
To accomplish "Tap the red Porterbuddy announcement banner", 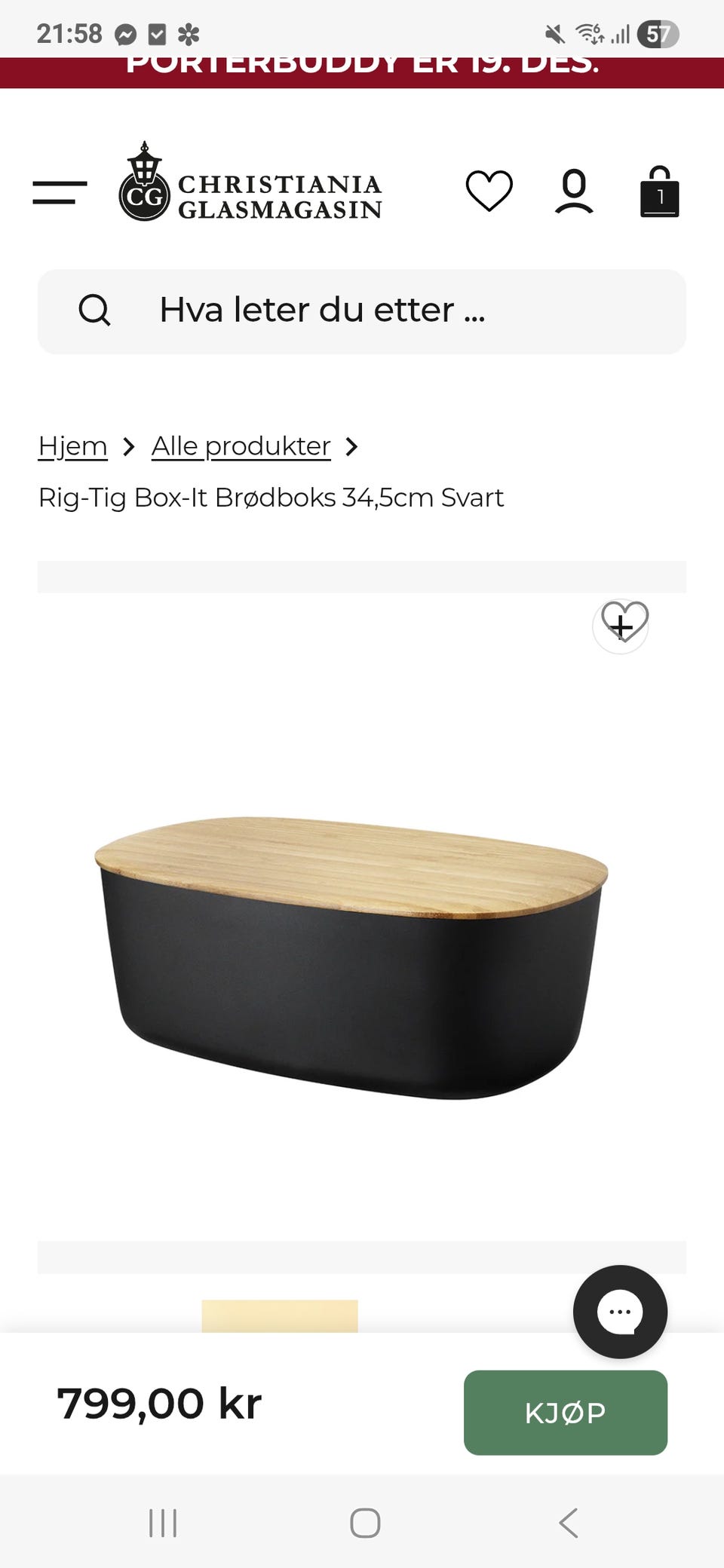I will 362,72.
